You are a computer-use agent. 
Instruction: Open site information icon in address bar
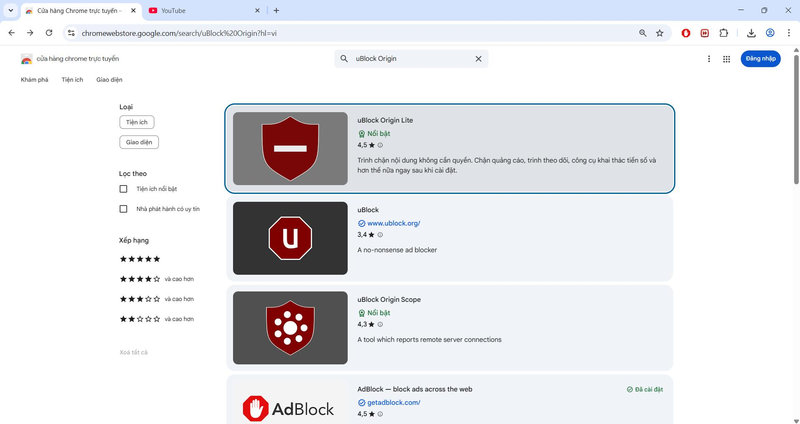click(x=71, y=33)
